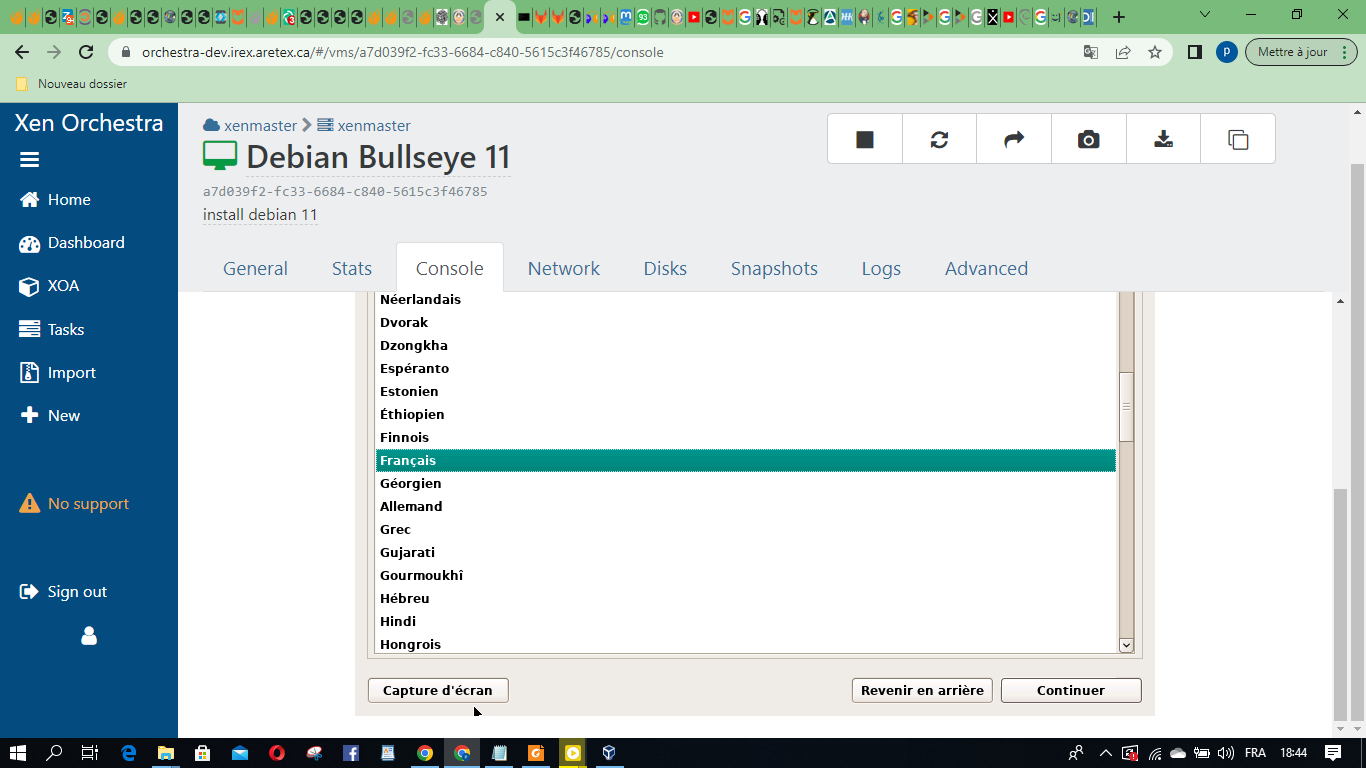Switch to the General tab
This screenshot has width=1366, height=768.
[x=255, y=268]
